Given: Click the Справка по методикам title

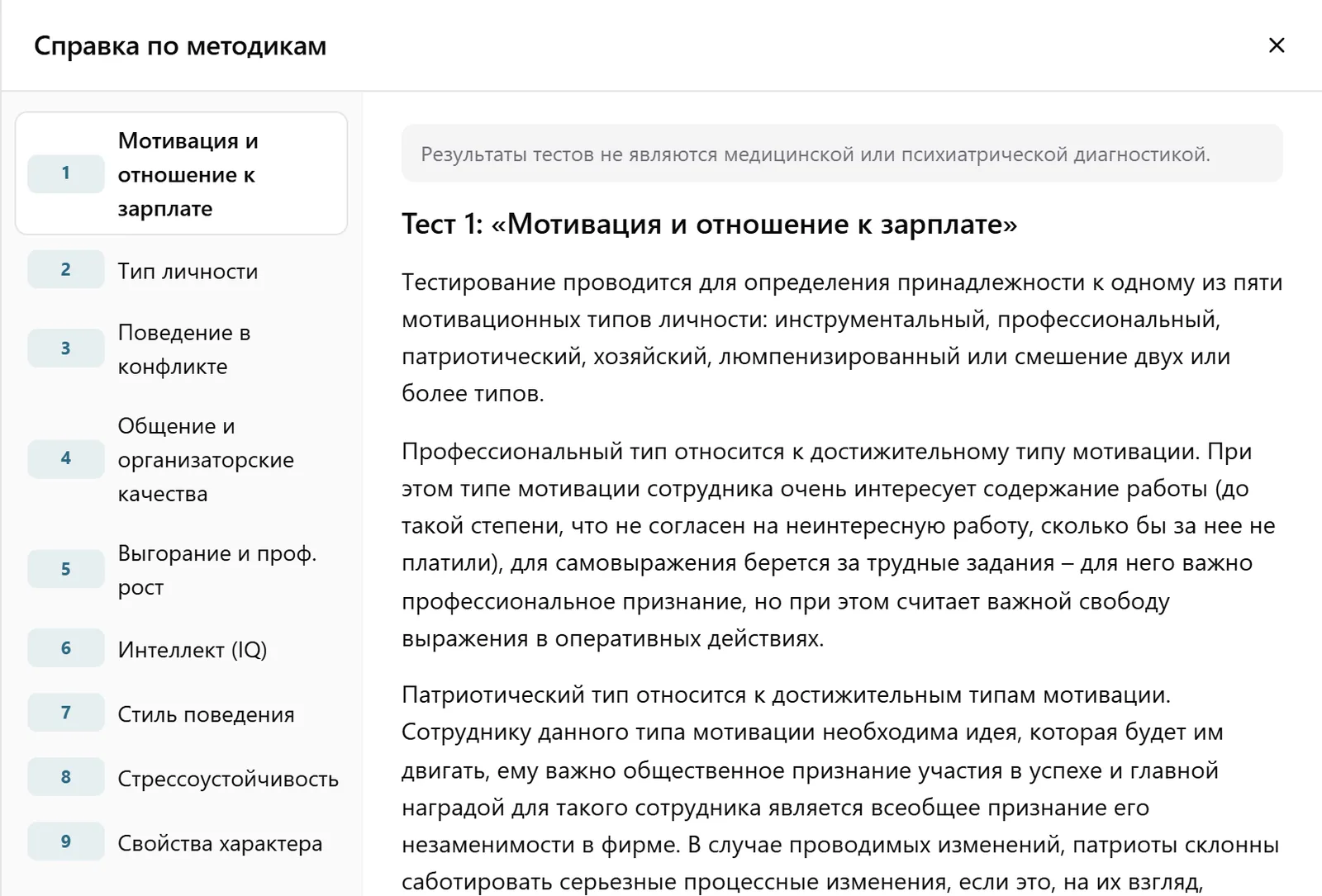Looking at the screenshot, I should (180, 45).
